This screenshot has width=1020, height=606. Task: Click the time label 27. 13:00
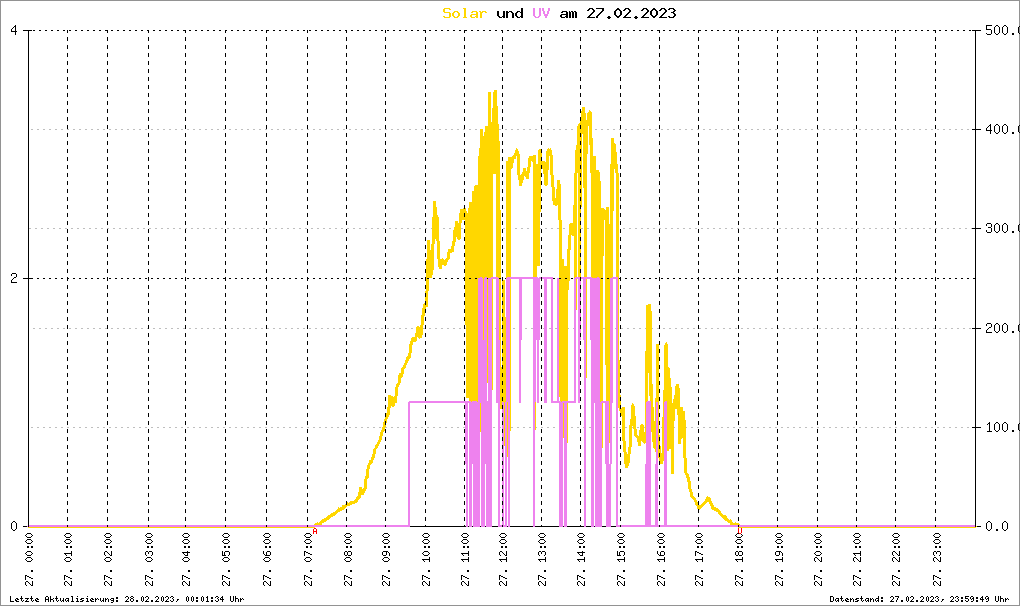(542, 560)
